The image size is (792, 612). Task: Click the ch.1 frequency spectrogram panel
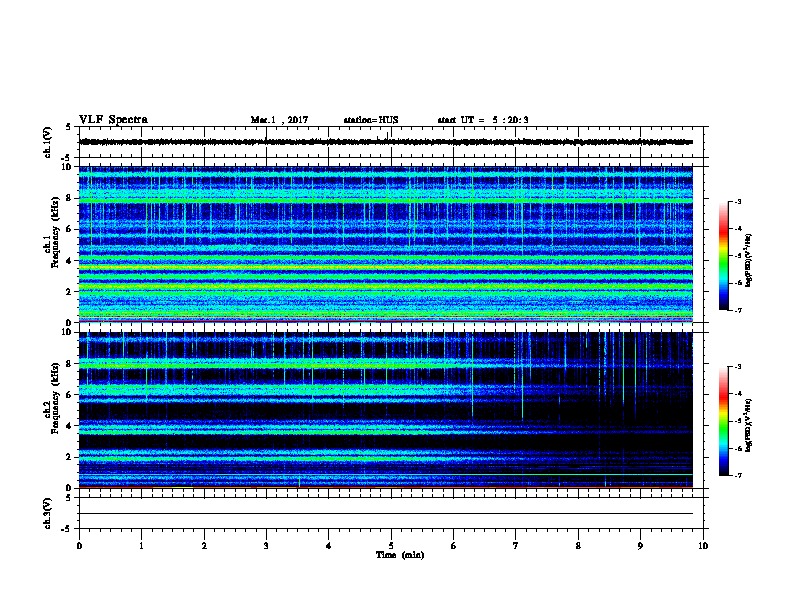[x=386, y=244]
